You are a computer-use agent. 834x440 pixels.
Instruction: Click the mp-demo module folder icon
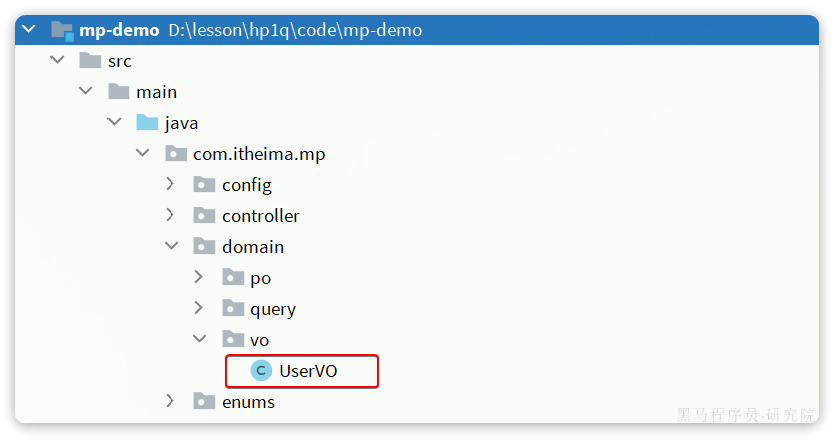click(x=62, y=30)
